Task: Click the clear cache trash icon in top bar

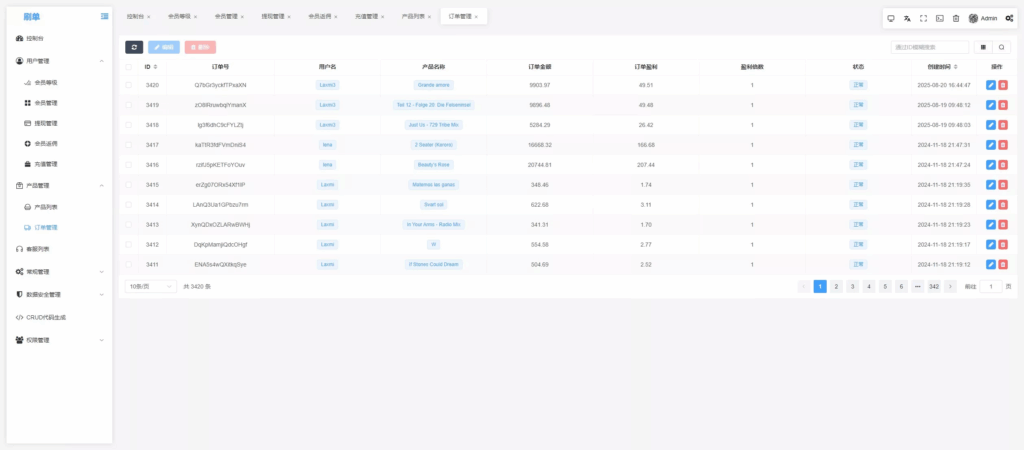Action: point(955,18)
